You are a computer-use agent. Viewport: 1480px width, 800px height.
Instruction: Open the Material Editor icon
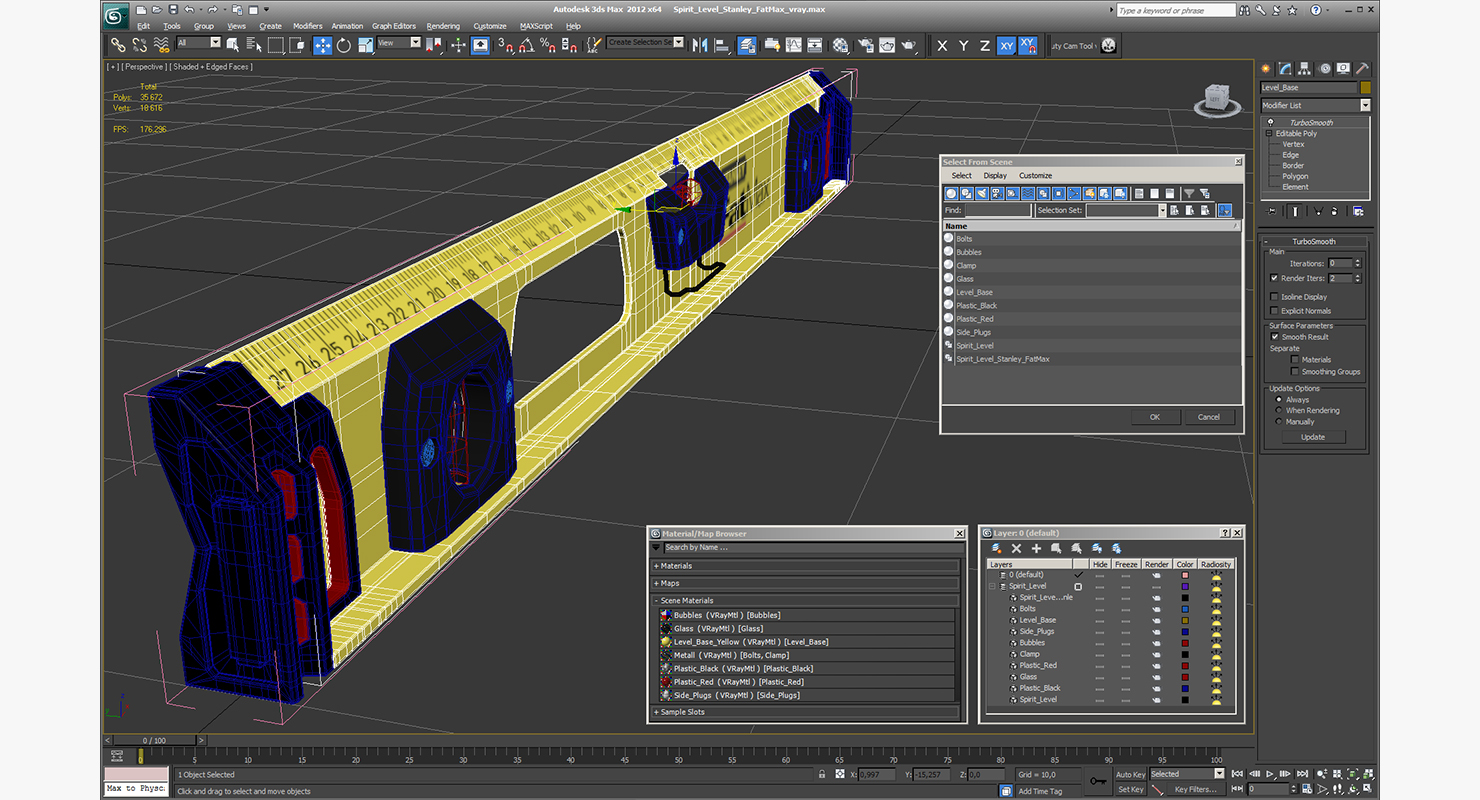[x=841, y=45]
